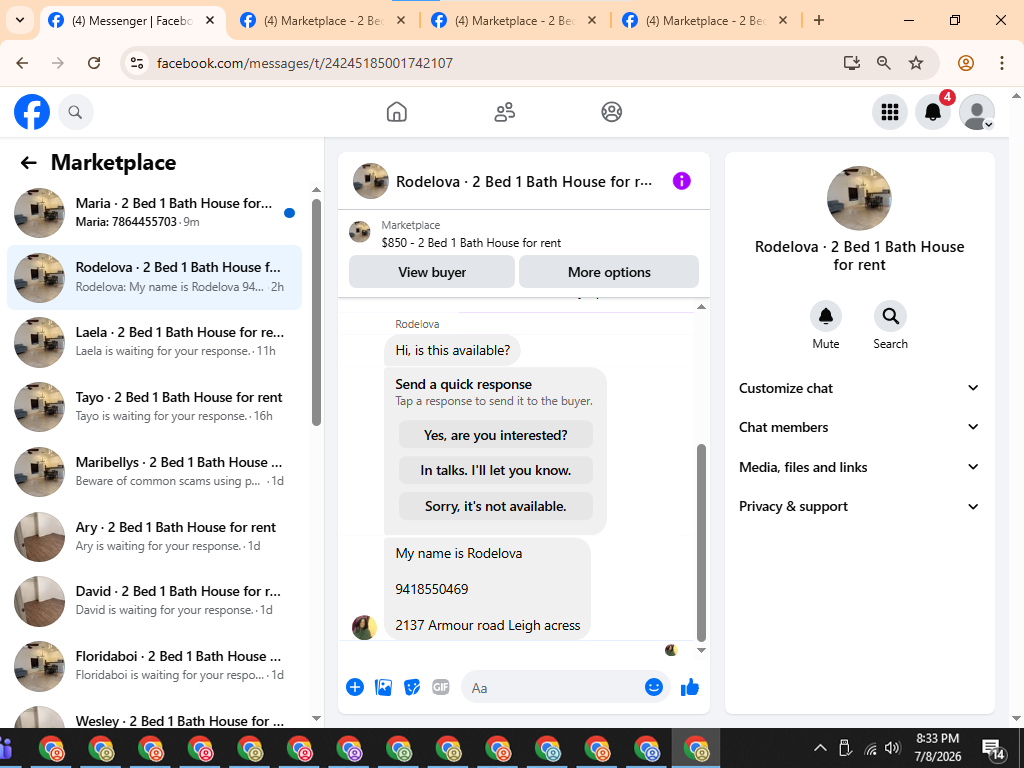Switch to the fourth Marketplace browser tab
1024x768 pixels.
(x=705, y=21)
